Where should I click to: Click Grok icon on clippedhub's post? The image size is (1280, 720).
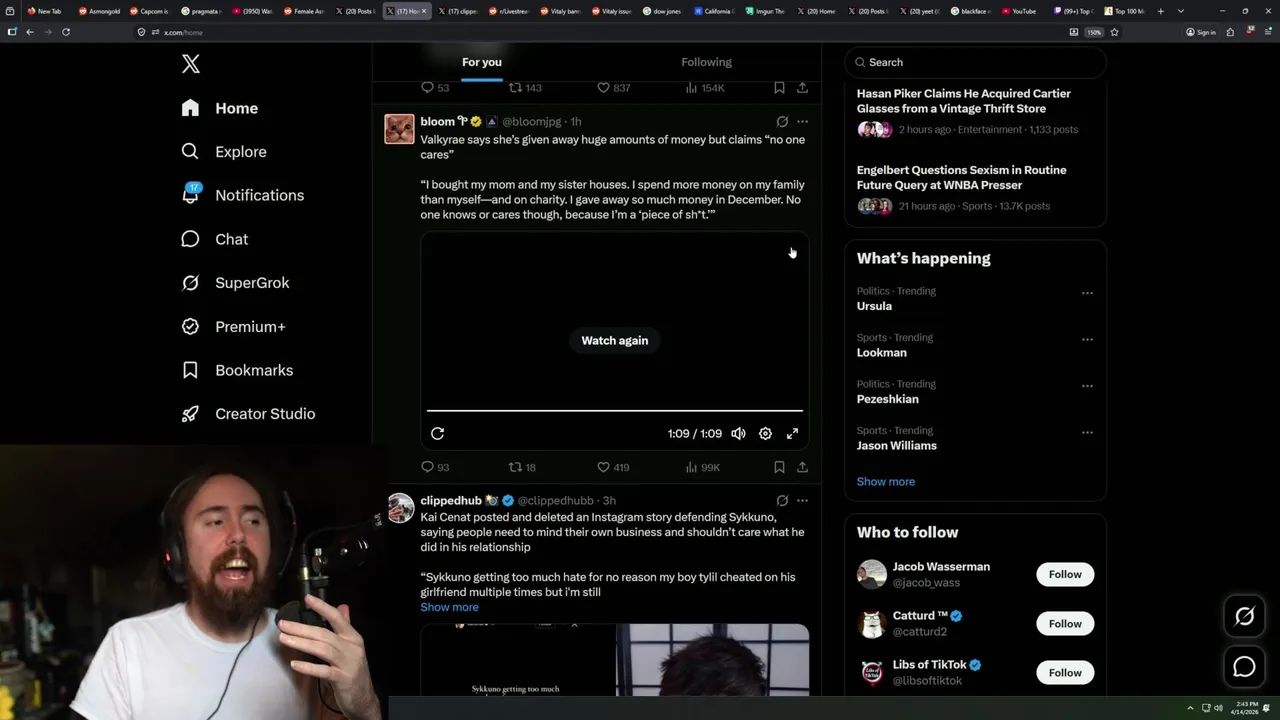tap(782, 500)
